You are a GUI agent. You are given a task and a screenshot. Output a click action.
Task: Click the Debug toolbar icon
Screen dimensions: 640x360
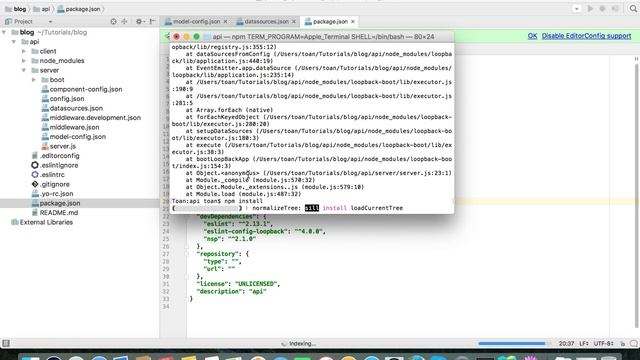pos(602,9)
